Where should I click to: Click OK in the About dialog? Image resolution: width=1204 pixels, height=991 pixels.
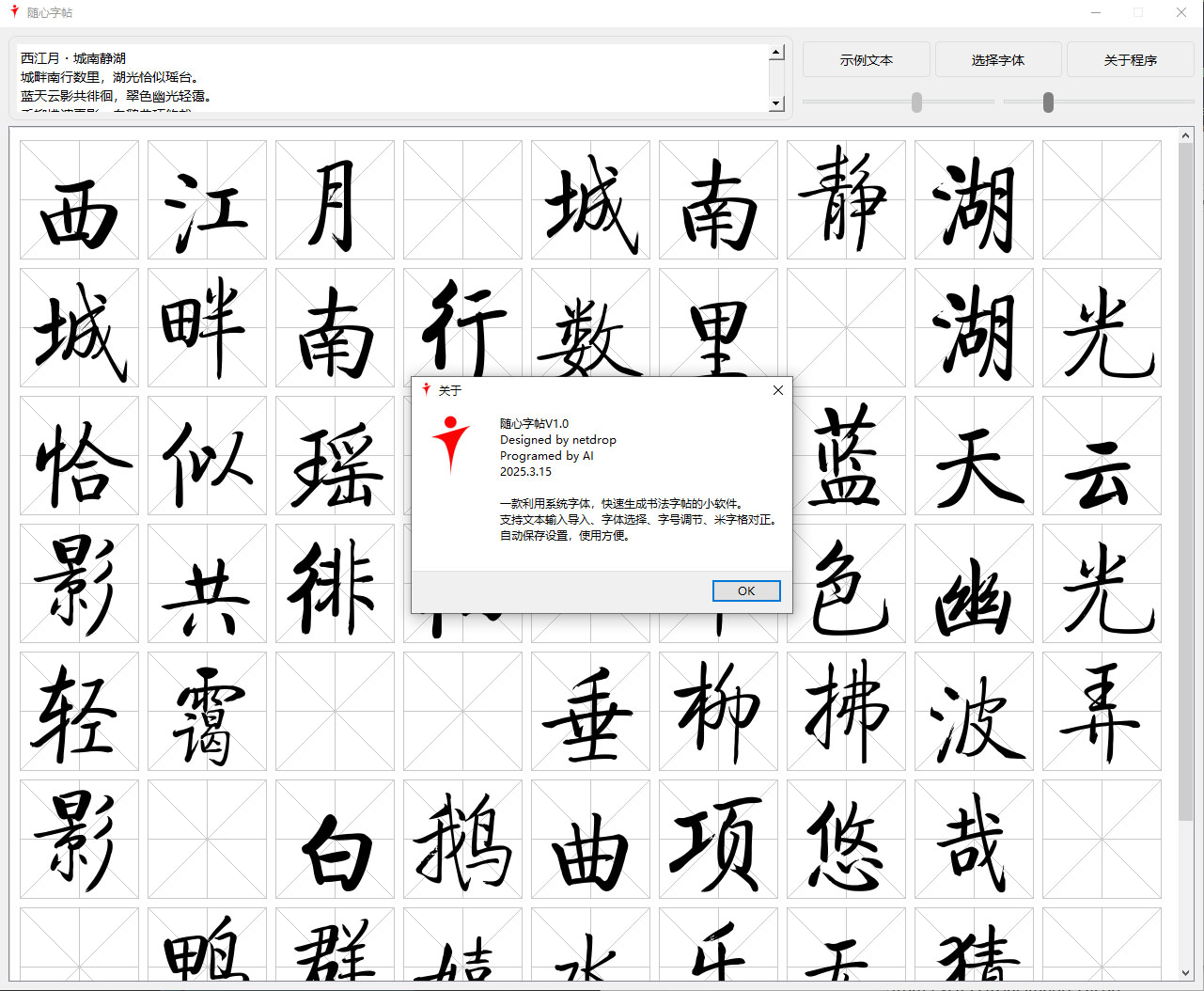coord(746,590)
